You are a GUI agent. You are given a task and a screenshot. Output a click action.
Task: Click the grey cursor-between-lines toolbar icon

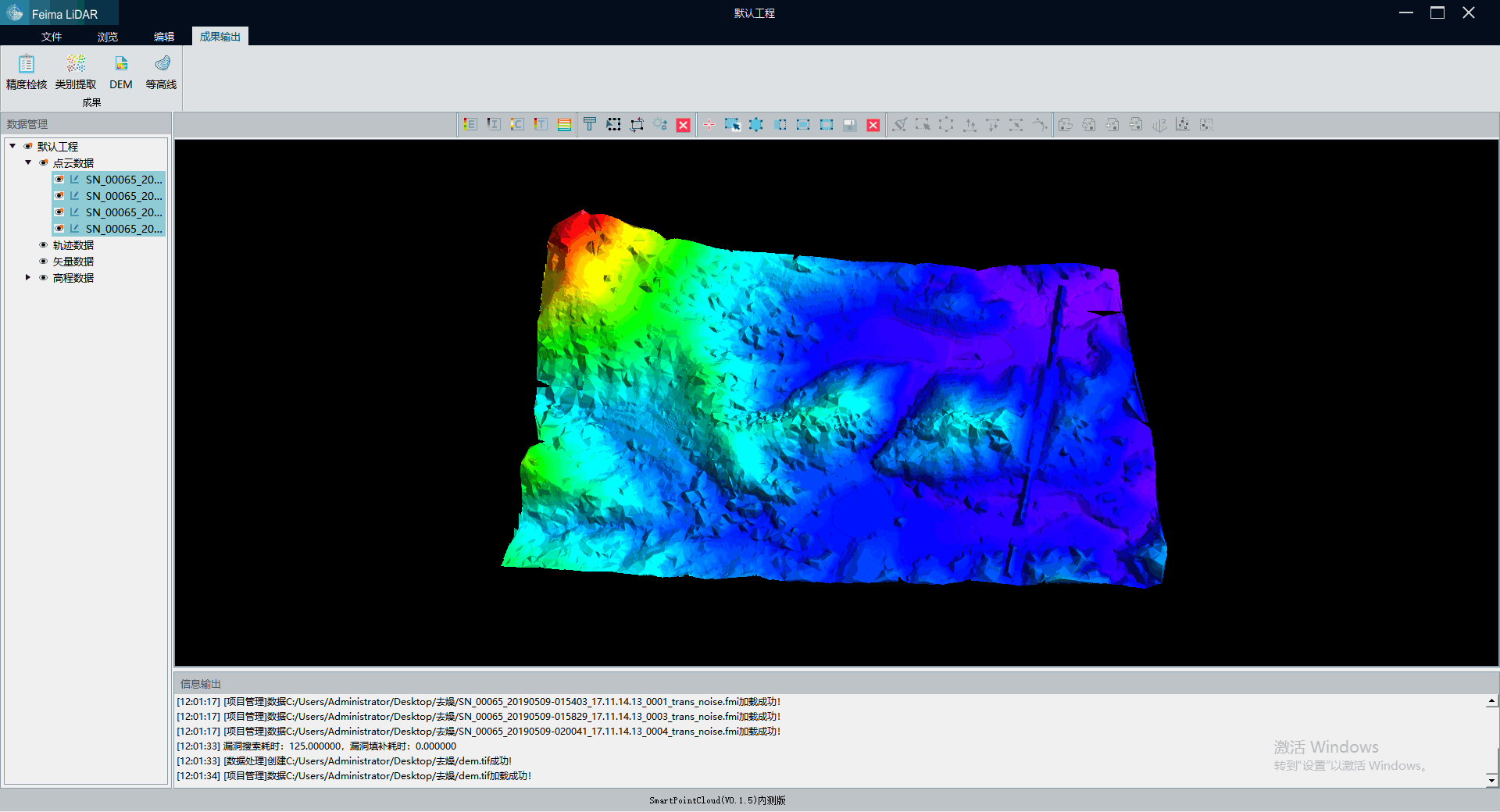tap(1016, 124)
